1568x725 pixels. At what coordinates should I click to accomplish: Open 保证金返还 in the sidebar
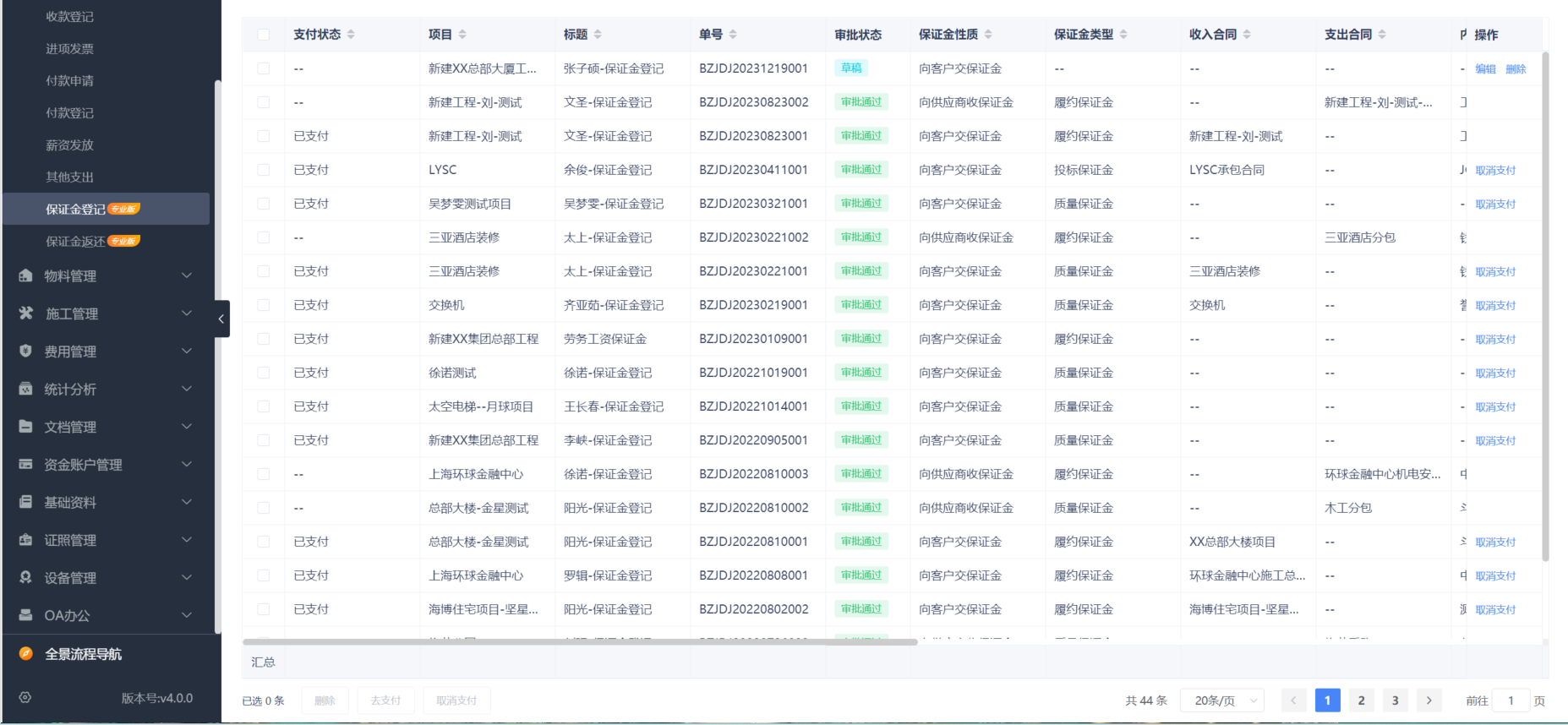click(76, 242)
